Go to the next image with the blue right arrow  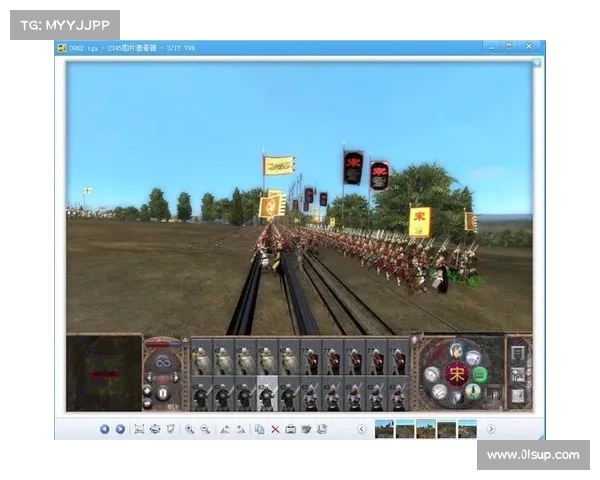click(x=120, y=429)
